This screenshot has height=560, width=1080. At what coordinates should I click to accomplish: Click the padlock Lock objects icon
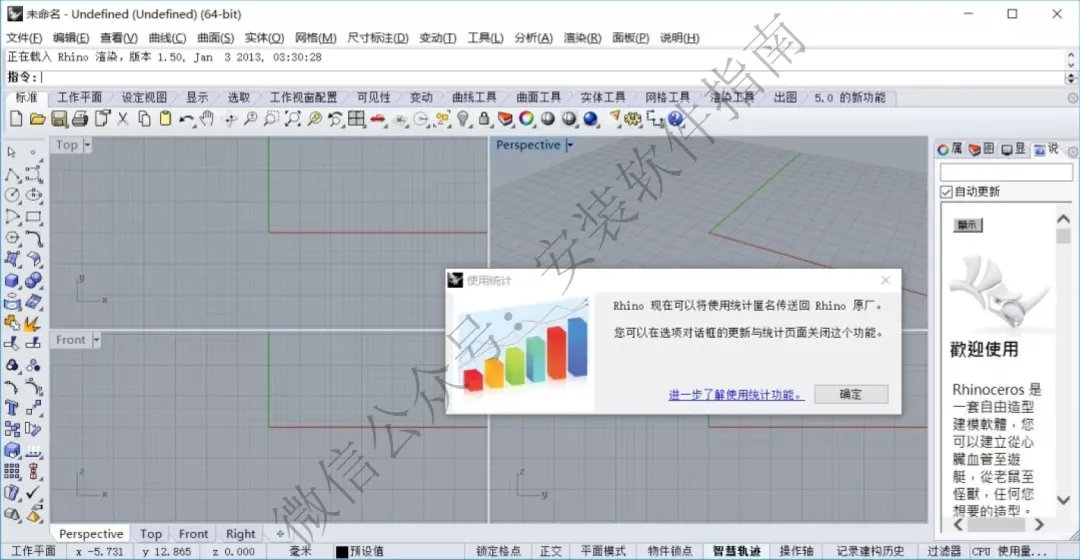click(484, 118)
